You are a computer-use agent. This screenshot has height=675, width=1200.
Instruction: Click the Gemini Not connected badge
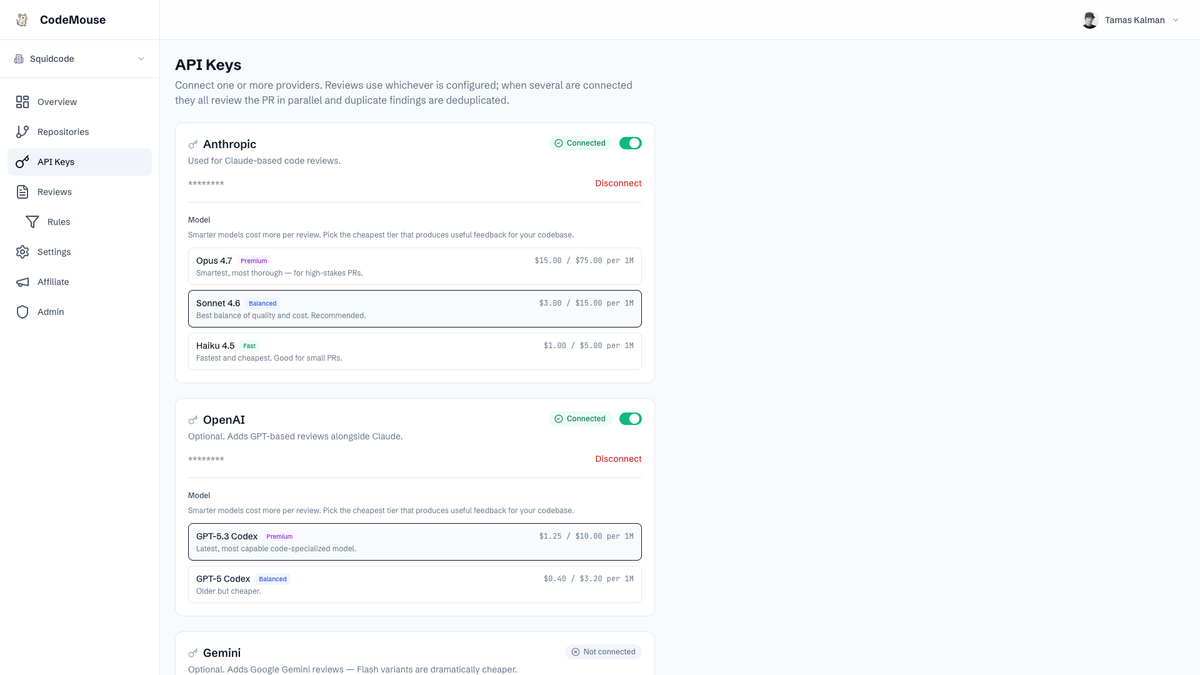[x=603, y=652]
